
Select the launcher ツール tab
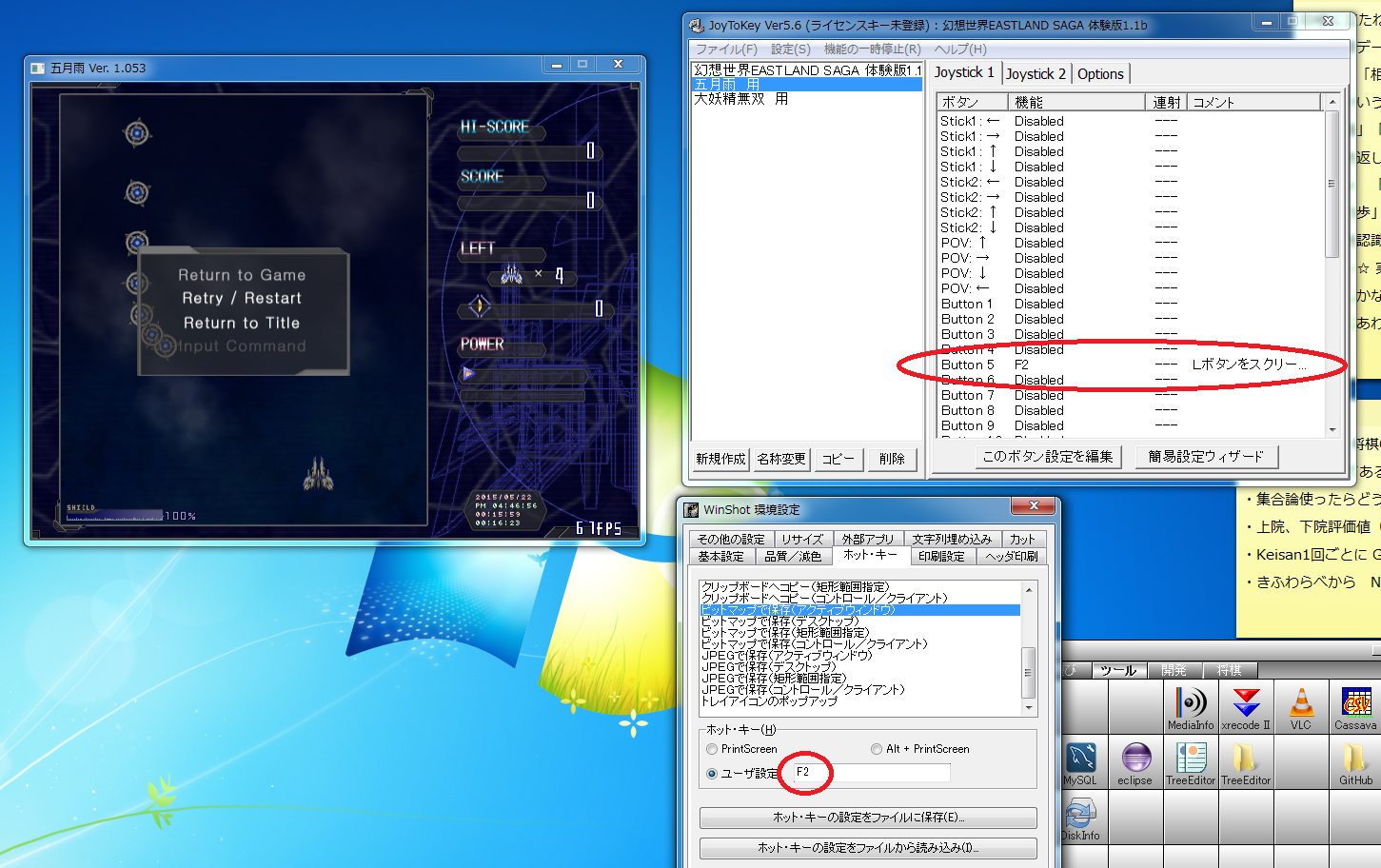click(x=1119, y=670)
